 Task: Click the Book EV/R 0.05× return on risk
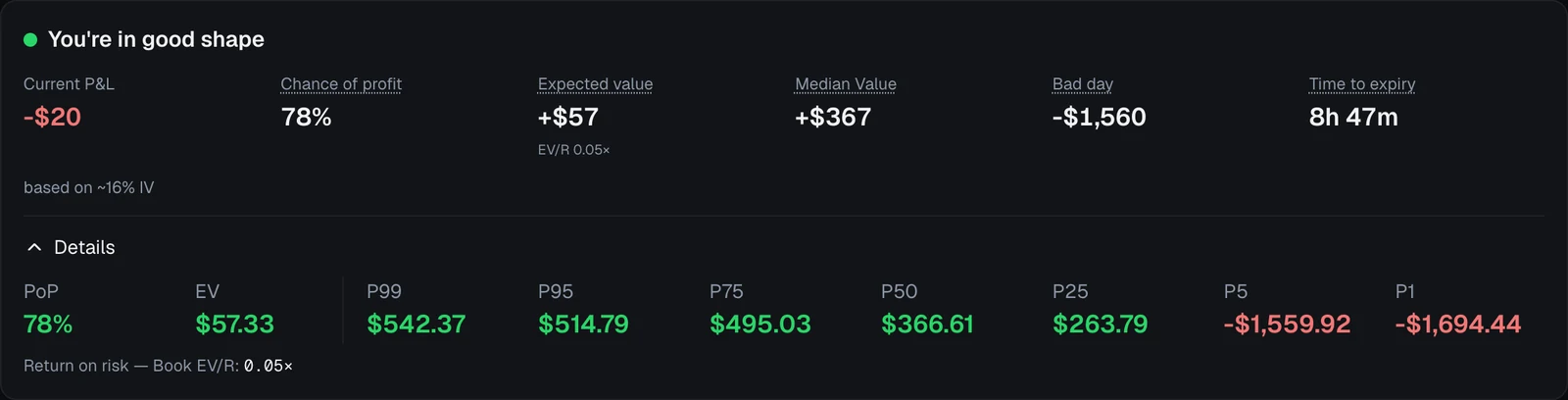point(222,366)
